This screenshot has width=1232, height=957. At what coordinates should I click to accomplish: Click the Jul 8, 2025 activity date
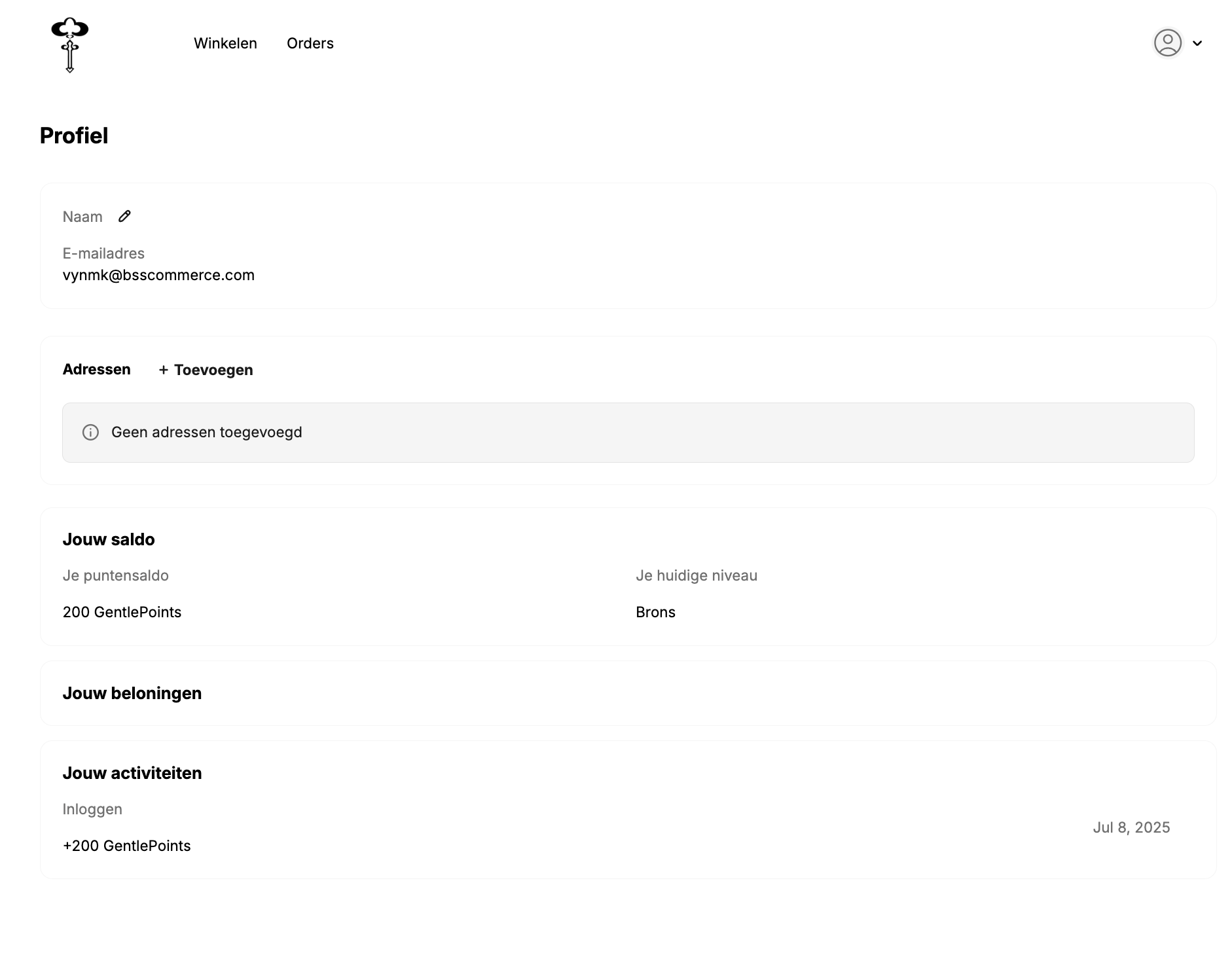(x=1131, y=827)
